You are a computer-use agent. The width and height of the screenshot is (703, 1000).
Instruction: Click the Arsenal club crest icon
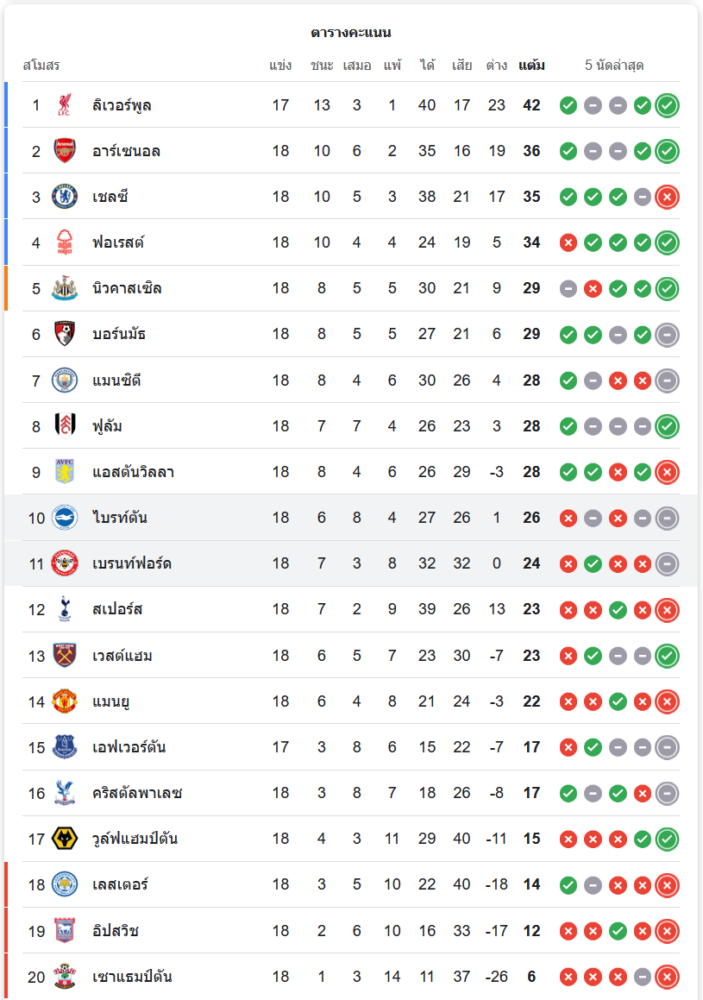pyautogui.click(x=65, y=151)
